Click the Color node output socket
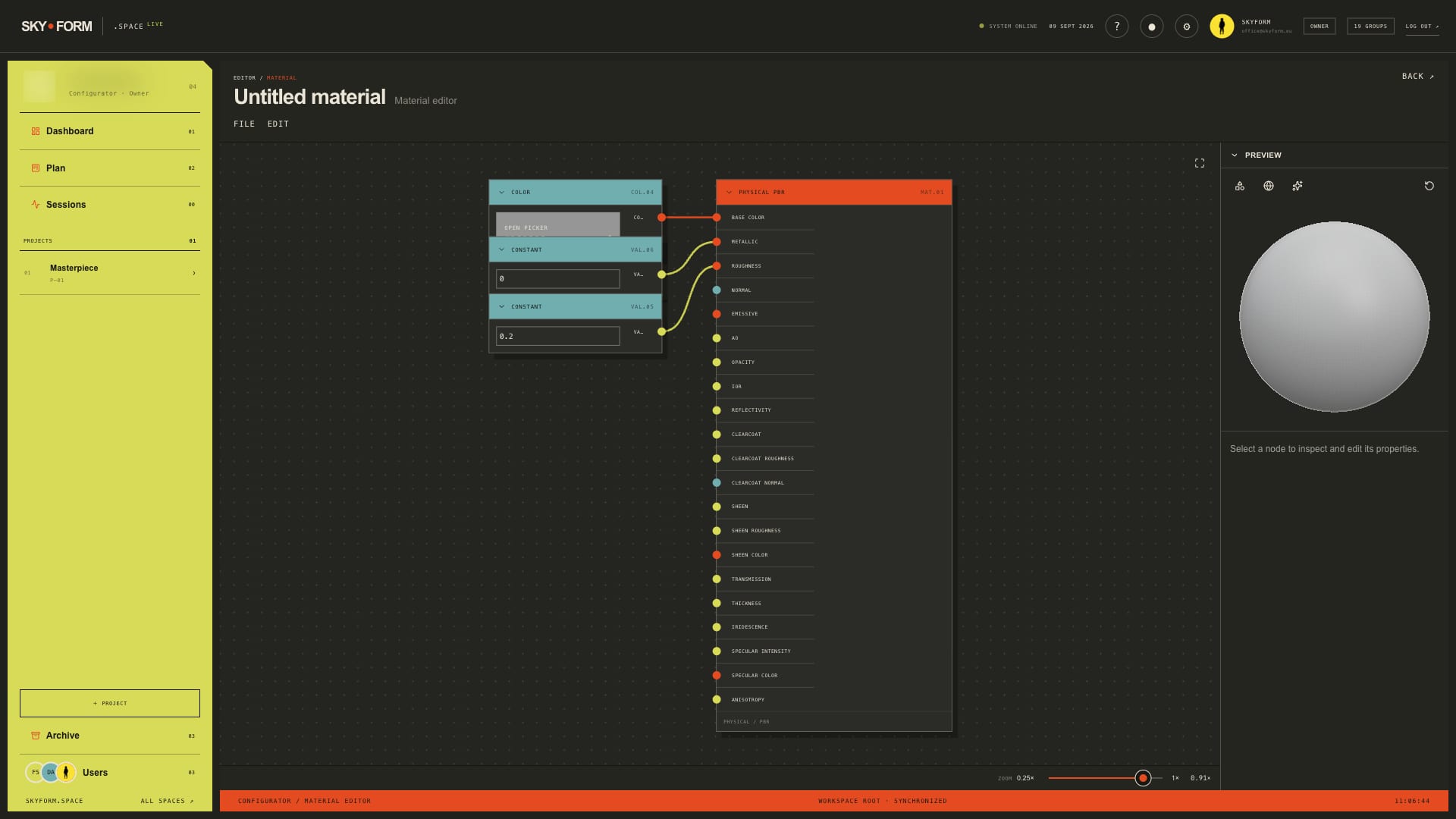Viewport: 1456px width, 819px height. pos(661,218)
